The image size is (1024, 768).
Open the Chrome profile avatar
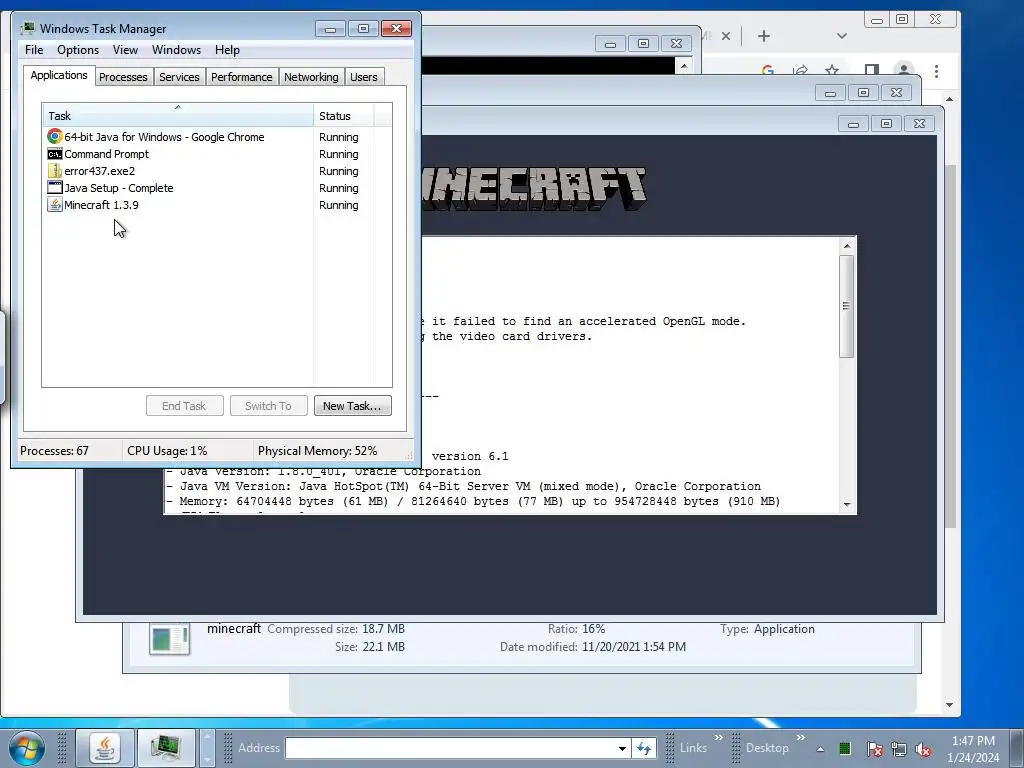904,71
